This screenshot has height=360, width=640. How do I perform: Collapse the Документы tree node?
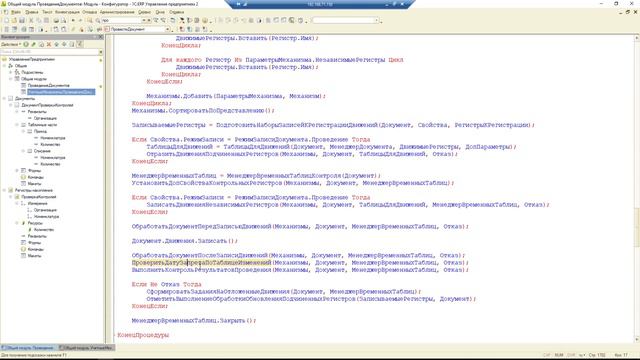coord(4,98)
